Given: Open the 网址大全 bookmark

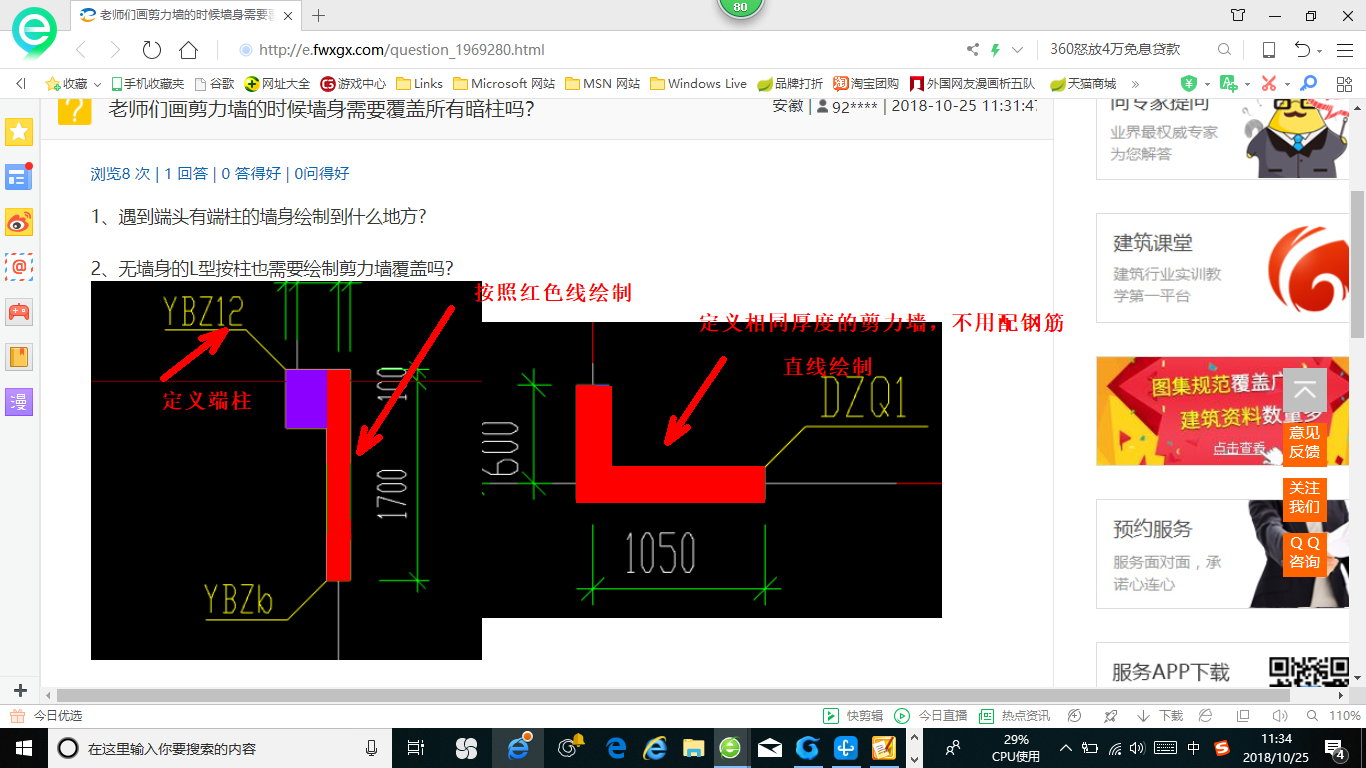Looking at the screenshot, I should pos(279,84).
